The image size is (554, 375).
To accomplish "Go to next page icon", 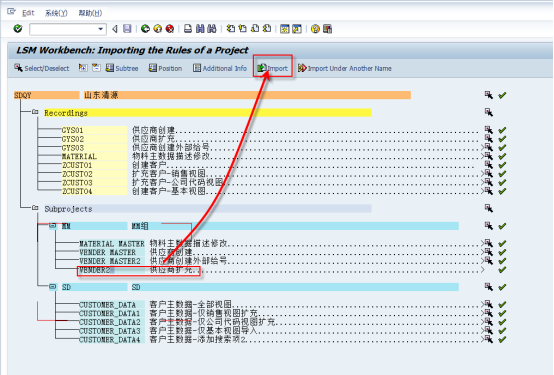I will coord(255,29).
